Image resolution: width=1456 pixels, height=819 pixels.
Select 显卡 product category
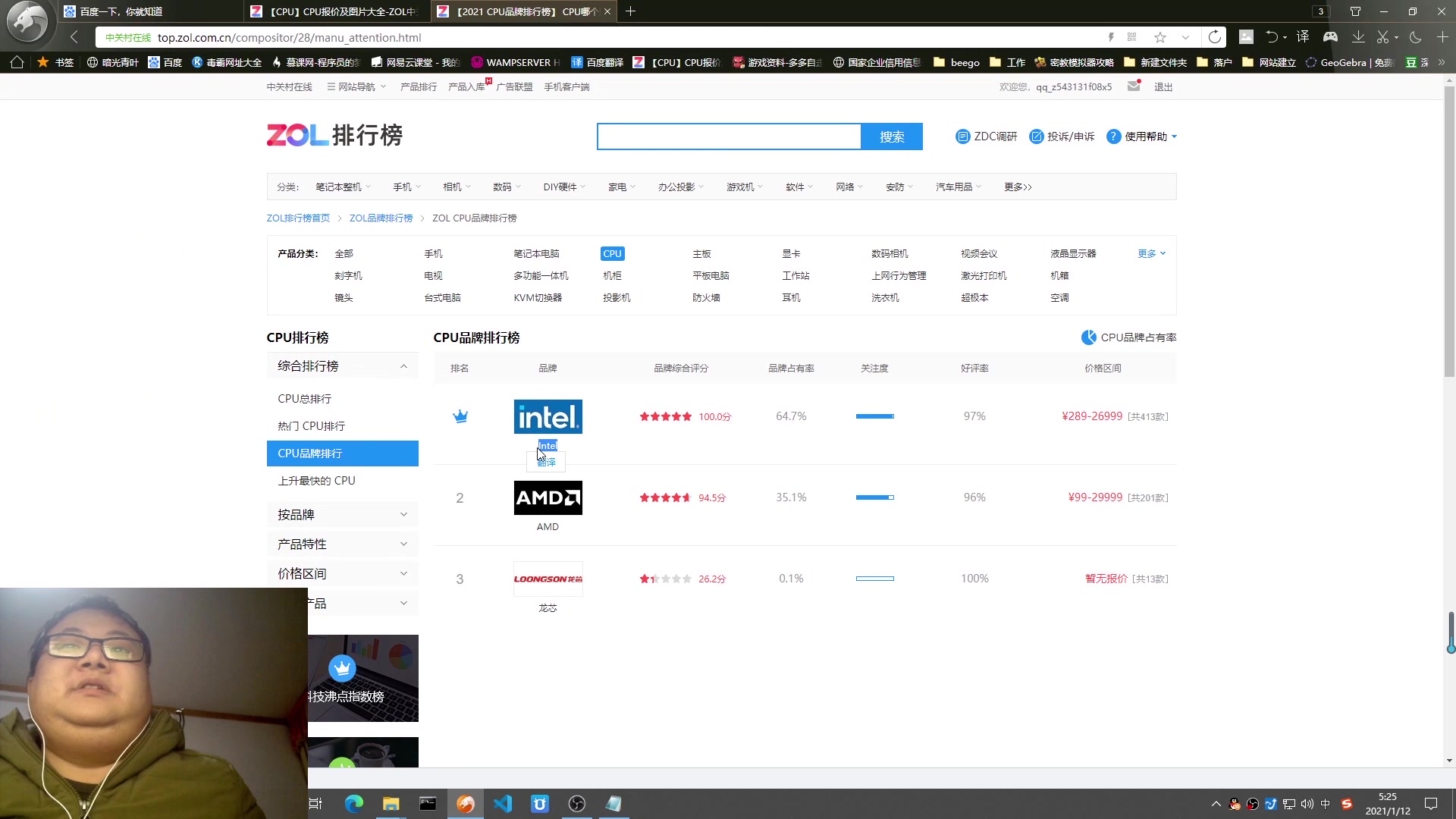791,253
